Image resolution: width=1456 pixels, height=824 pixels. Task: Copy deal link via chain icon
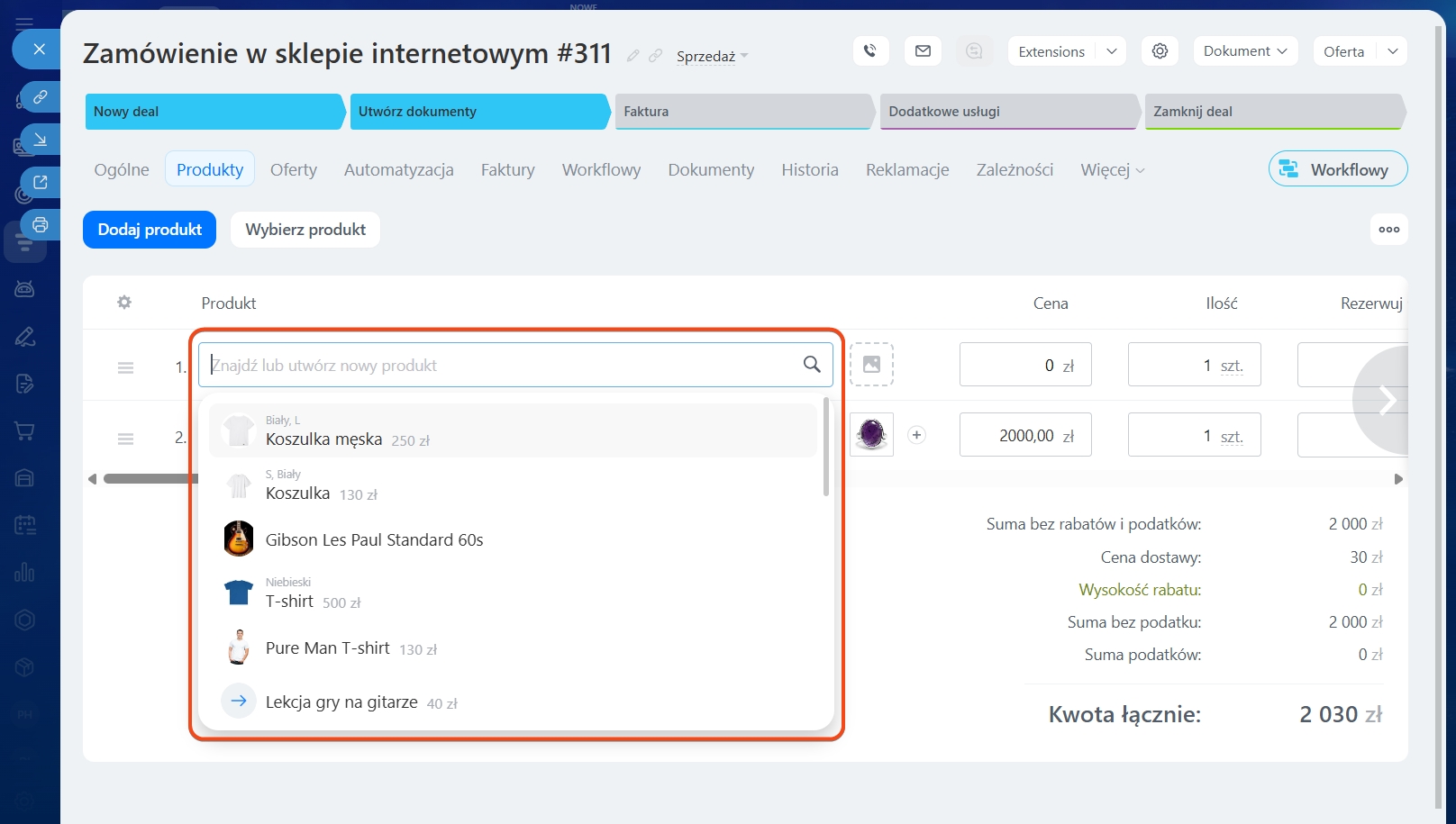(656, 56)
